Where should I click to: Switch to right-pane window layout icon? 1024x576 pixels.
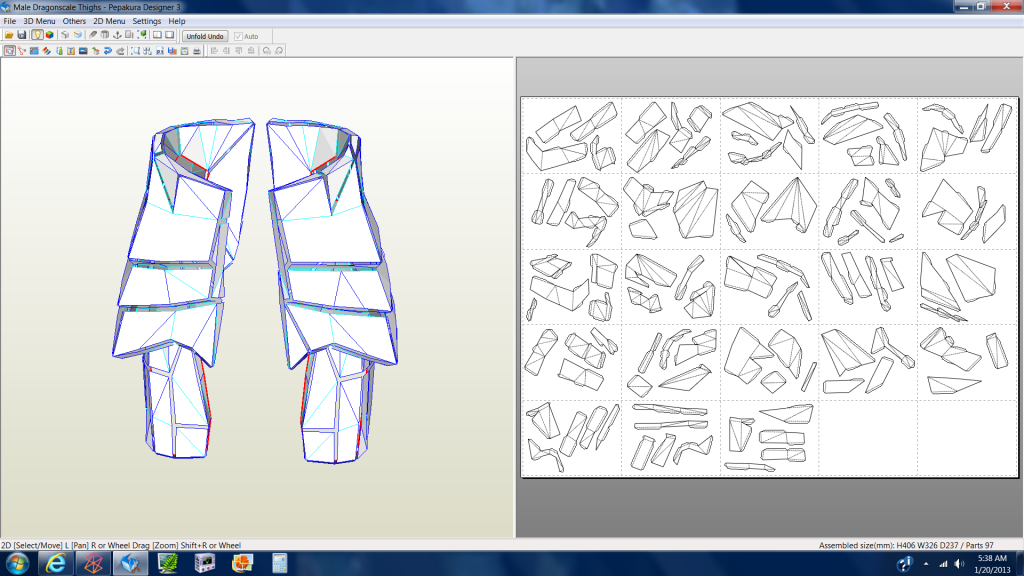[170, 35]
